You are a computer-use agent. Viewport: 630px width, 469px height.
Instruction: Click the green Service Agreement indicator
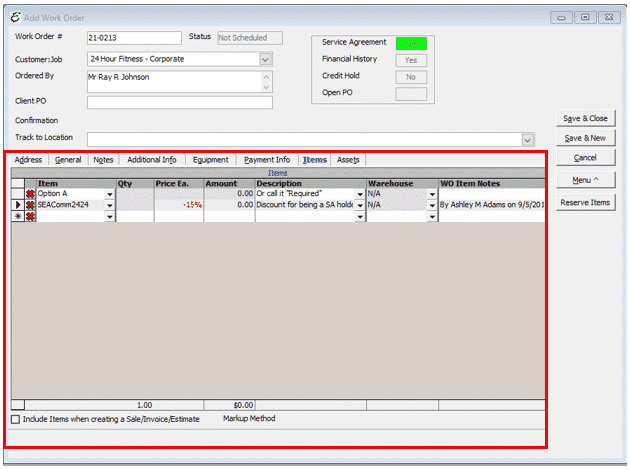click(x=411, y=43)
